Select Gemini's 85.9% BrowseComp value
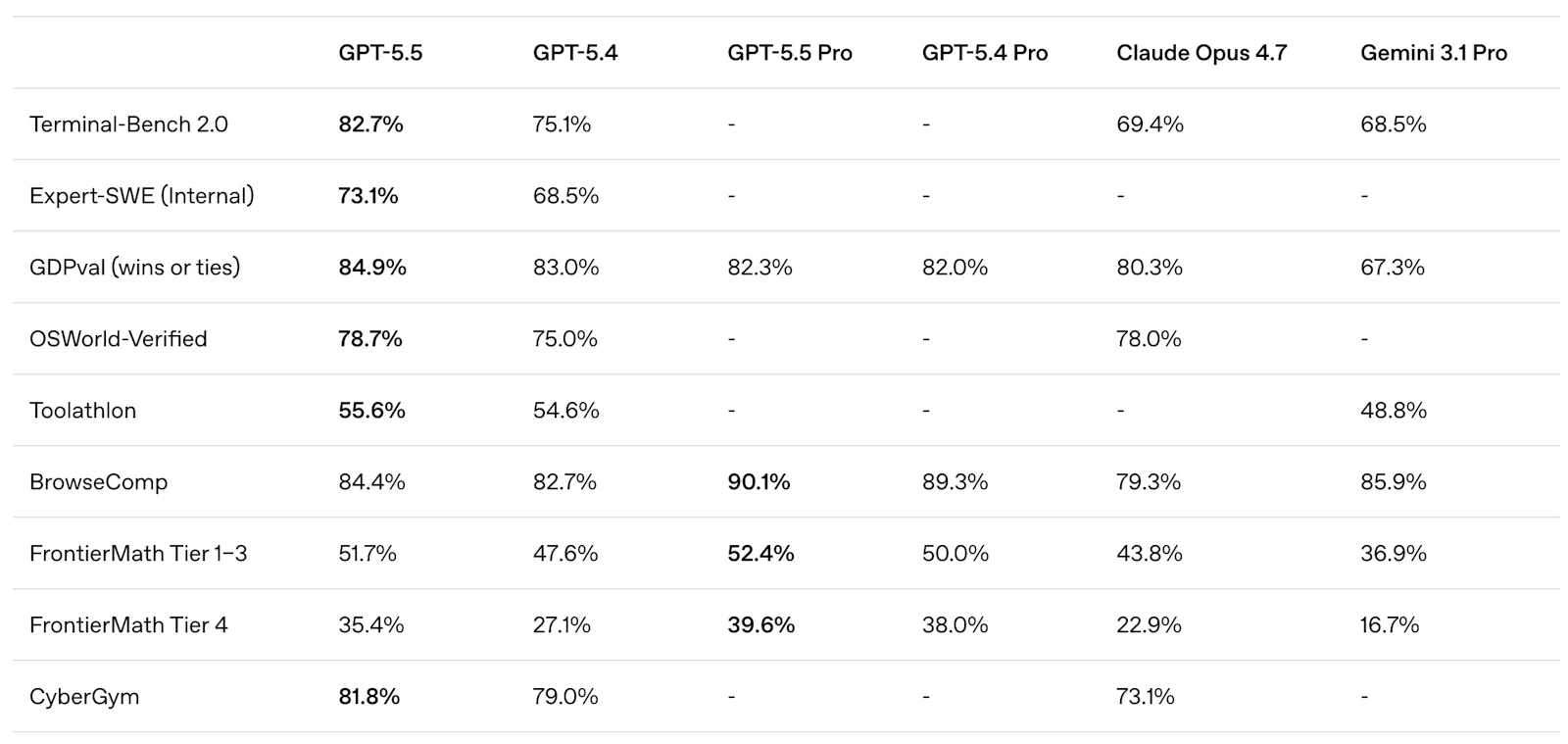1568x744 pixels. point(1393,482)
